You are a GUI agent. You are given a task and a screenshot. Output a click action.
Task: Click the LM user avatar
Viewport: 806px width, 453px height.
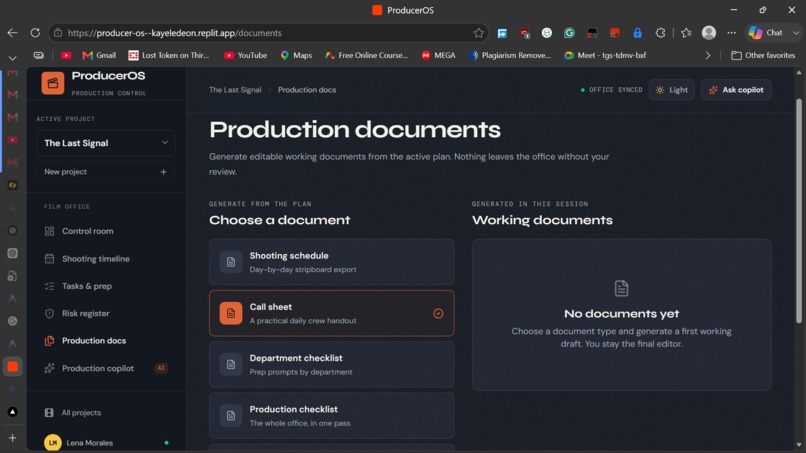tap(52, 442)
